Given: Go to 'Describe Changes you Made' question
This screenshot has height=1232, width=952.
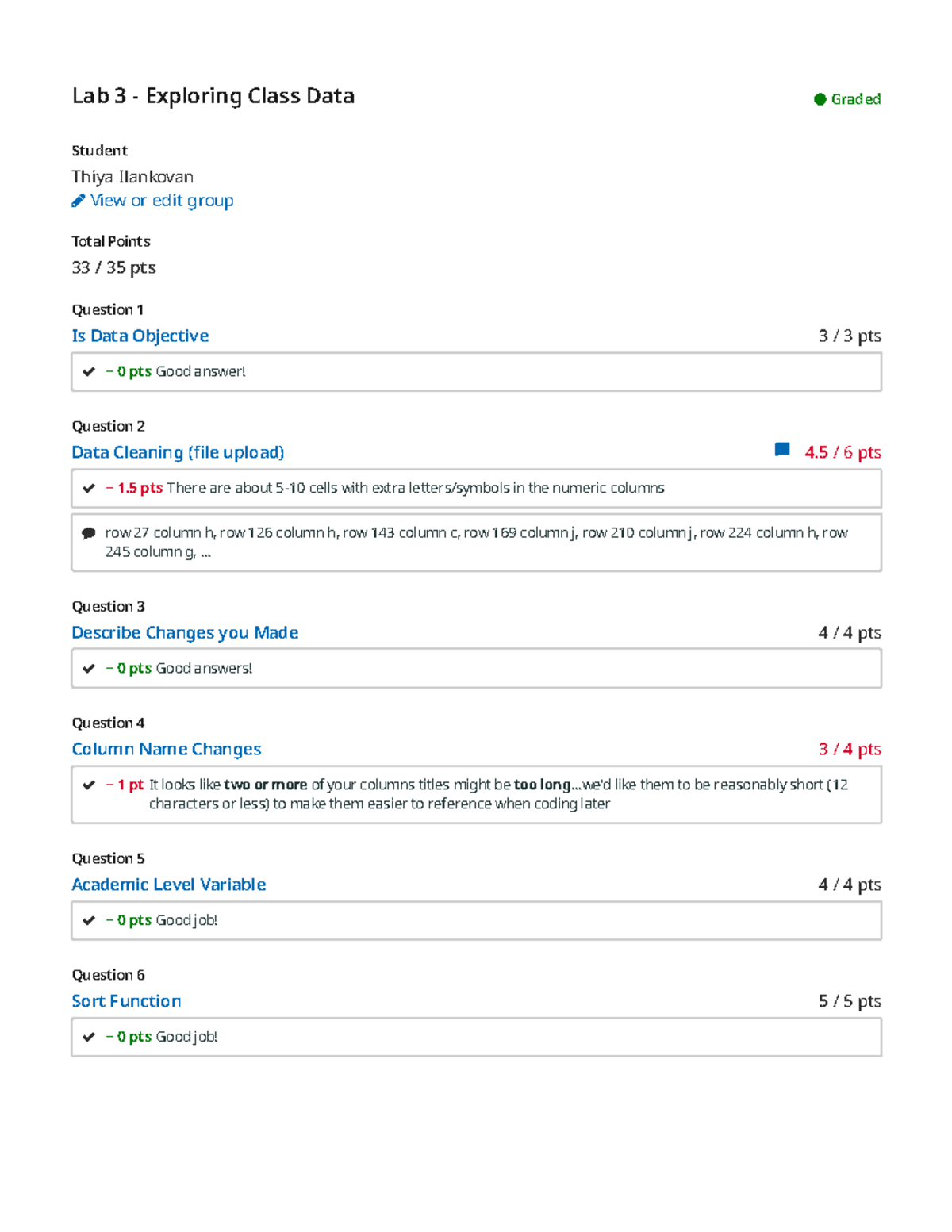Looking at the screenshot, I should (185, 632).
